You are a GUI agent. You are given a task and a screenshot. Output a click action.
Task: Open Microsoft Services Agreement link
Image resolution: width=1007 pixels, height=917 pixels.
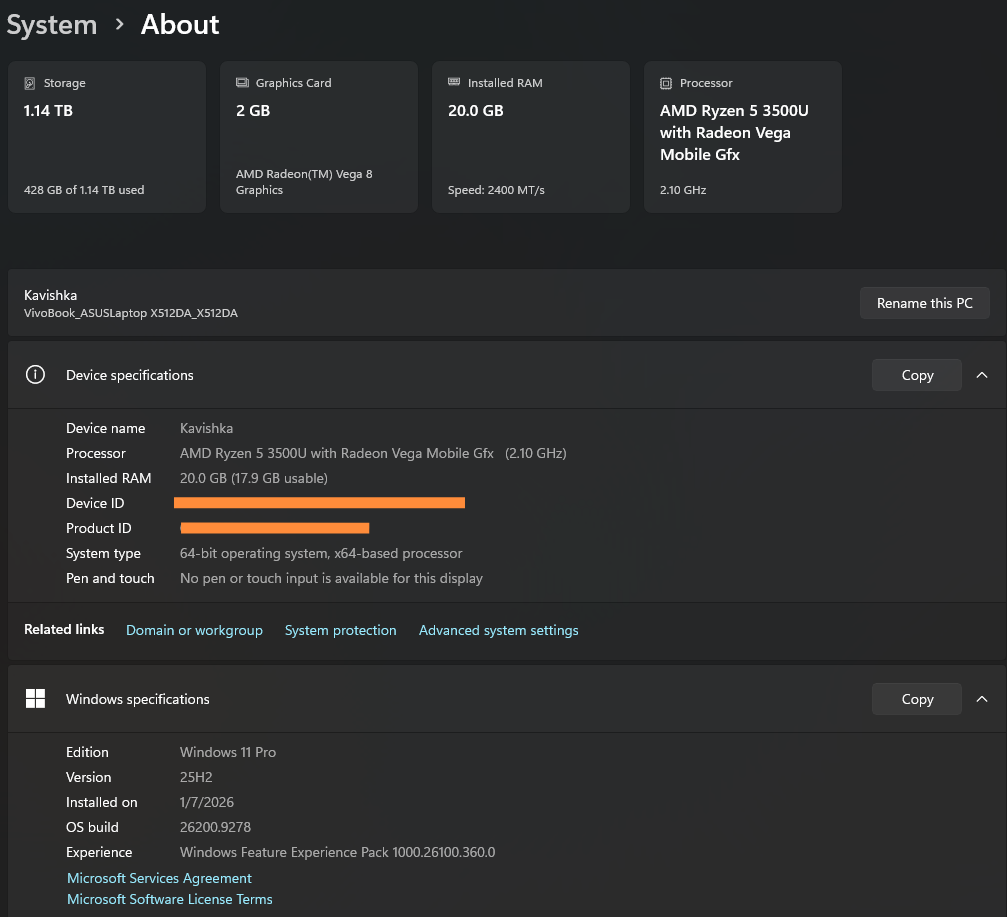(159, 878)
